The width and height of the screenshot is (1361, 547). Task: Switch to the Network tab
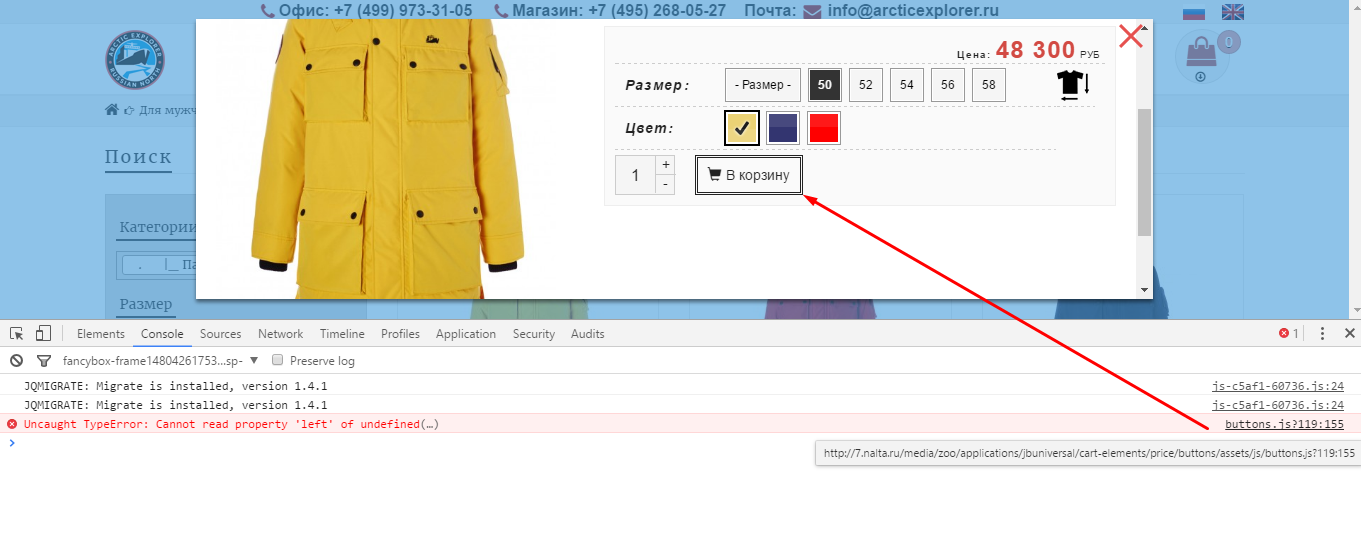click(280, 334)
